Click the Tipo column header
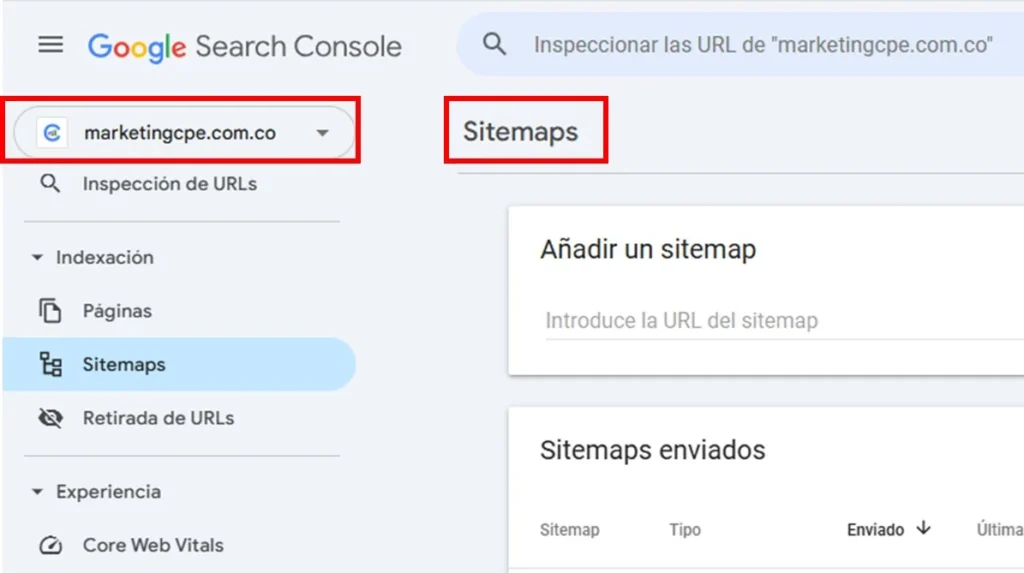The image size is (1024, 573). tap(684, 530)
